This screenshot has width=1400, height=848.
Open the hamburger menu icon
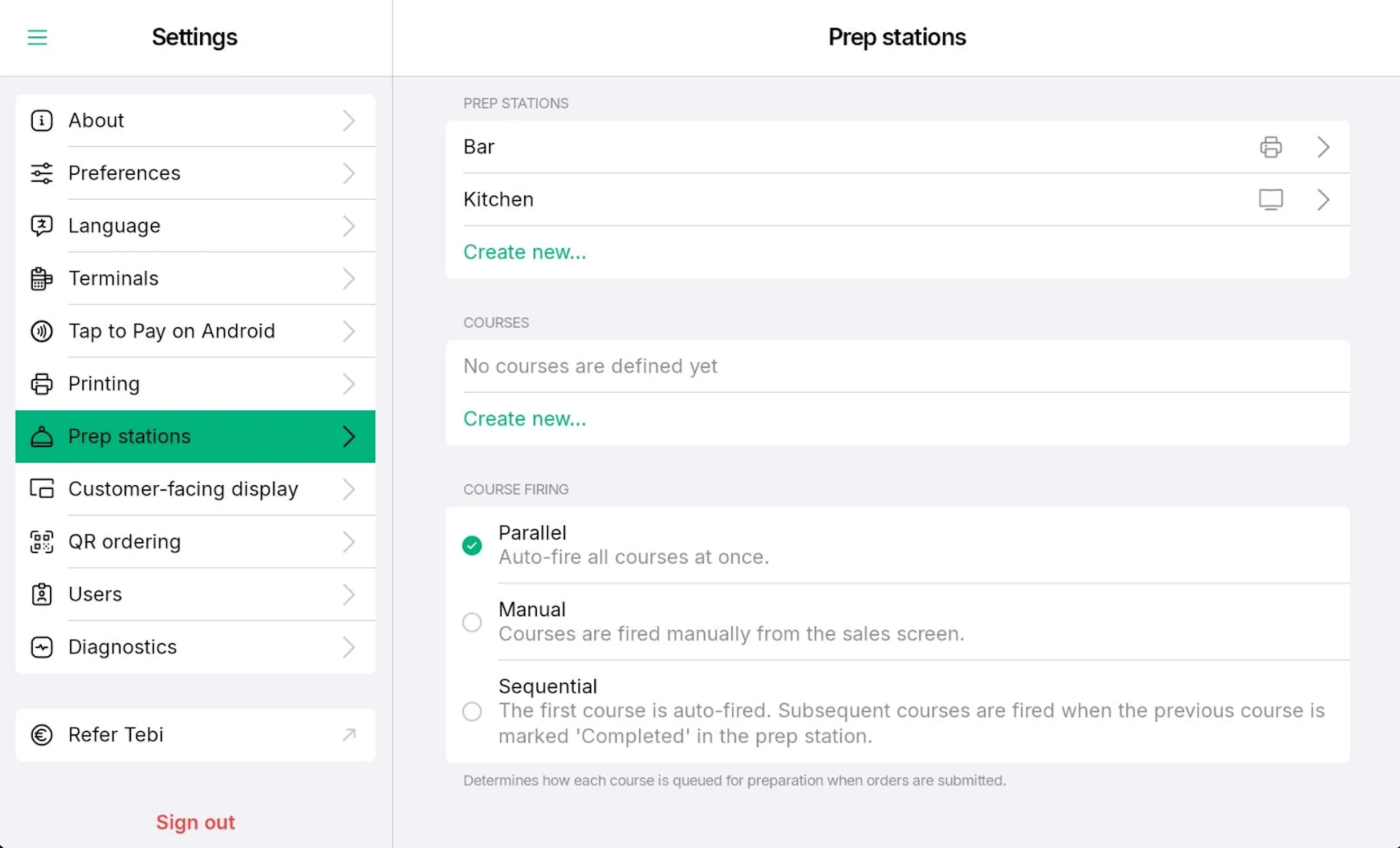click(x=38, y=37)
